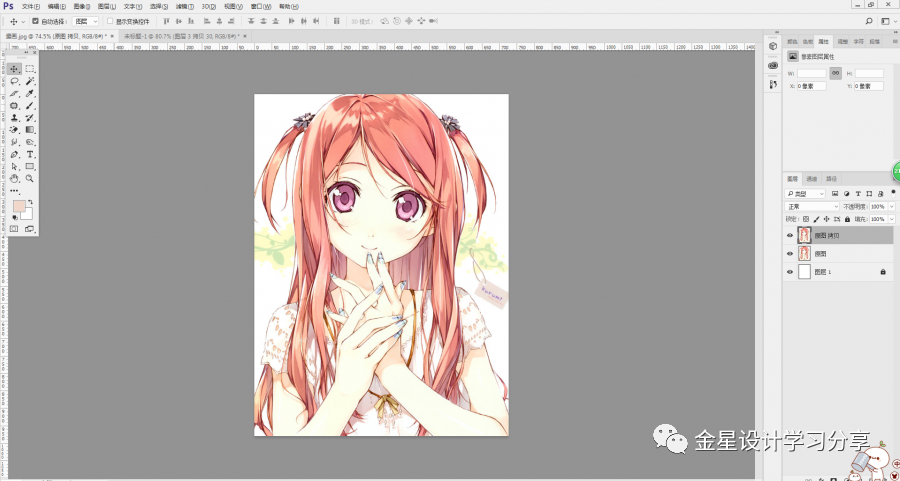Viewport: 900px width, 481px height.
Task: Click the Y position input field
Action: click(x=869, y=86)
